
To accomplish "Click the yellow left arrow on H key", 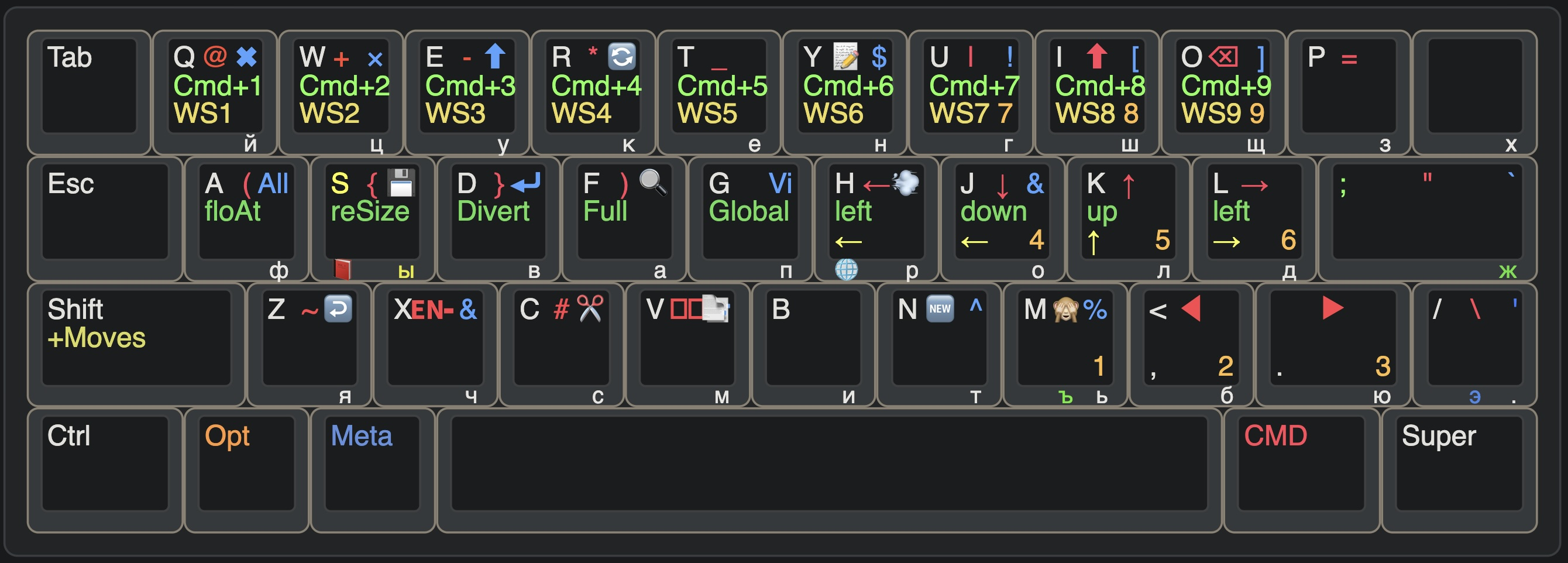I will 848,242.
